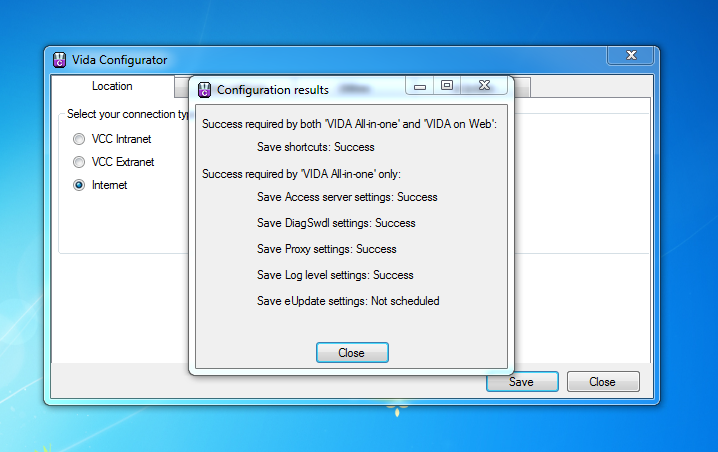Click the Configuration results dialog icon

click(x=205, y=90)
